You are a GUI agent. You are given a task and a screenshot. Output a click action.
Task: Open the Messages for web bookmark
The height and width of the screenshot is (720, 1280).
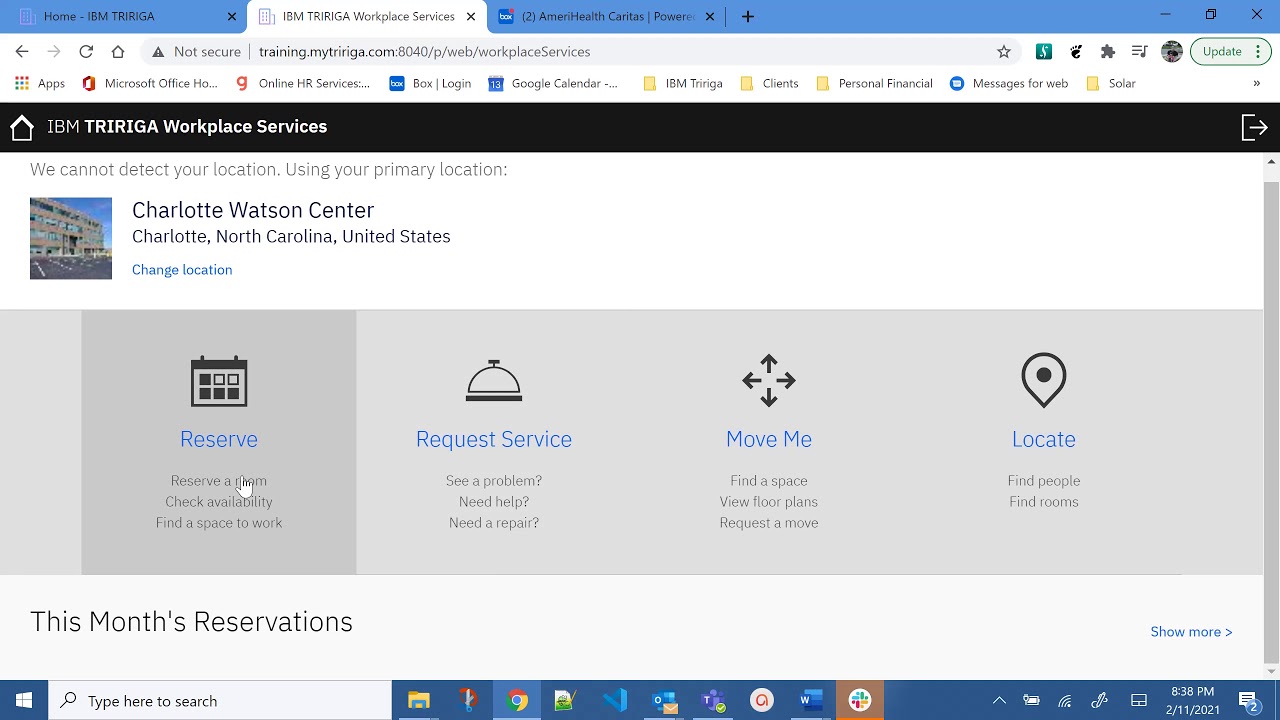(1009, 84)
